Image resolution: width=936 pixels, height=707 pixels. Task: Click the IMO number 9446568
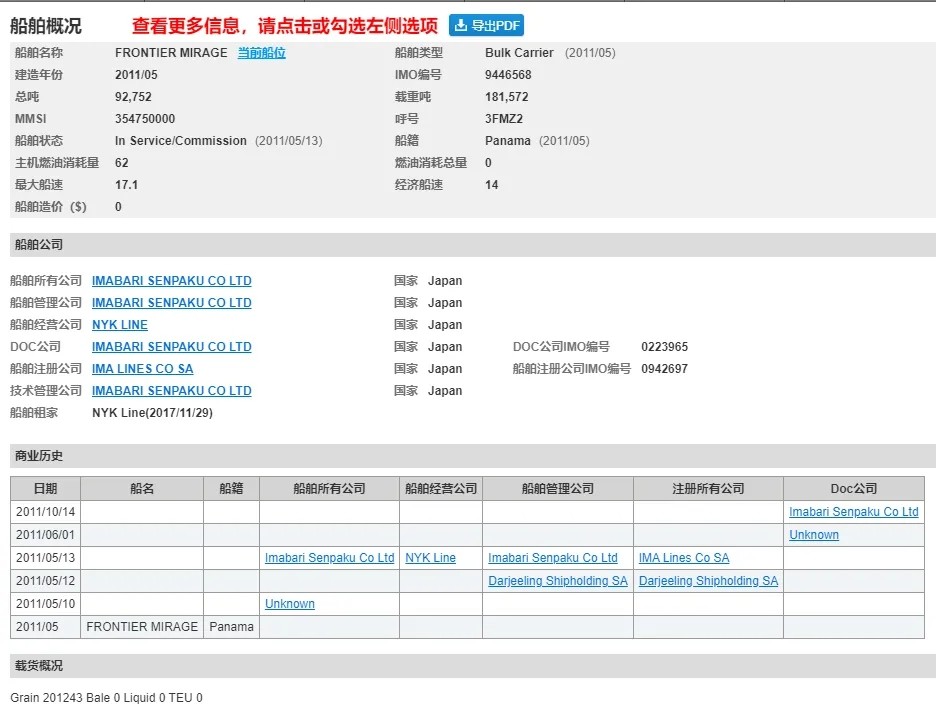(x=508, y=75)
